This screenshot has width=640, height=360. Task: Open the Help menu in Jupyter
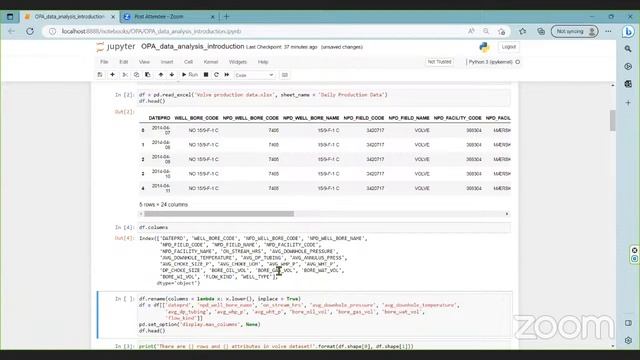(x=263, y=62)
